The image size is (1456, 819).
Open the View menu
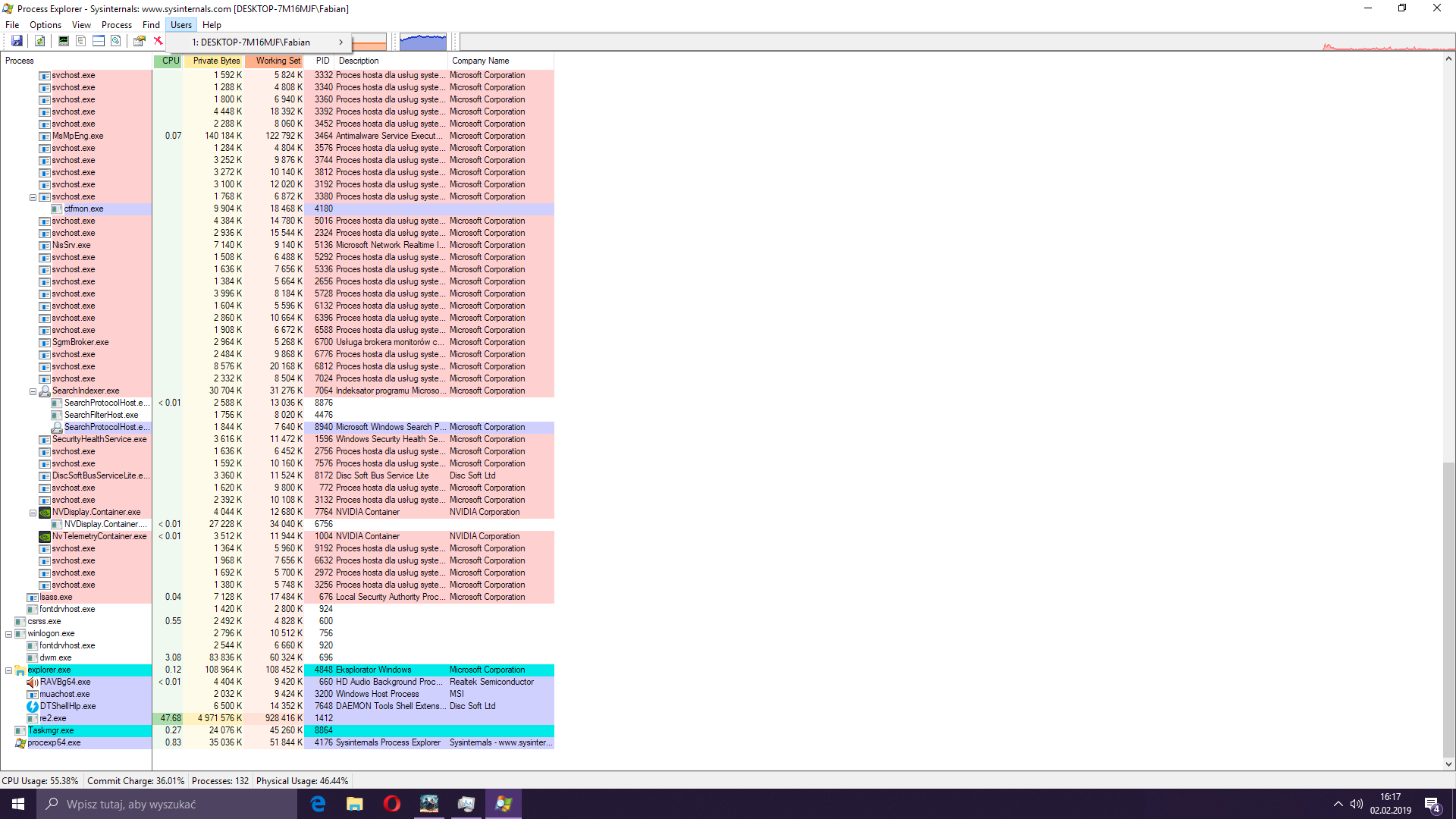[81, 25]
